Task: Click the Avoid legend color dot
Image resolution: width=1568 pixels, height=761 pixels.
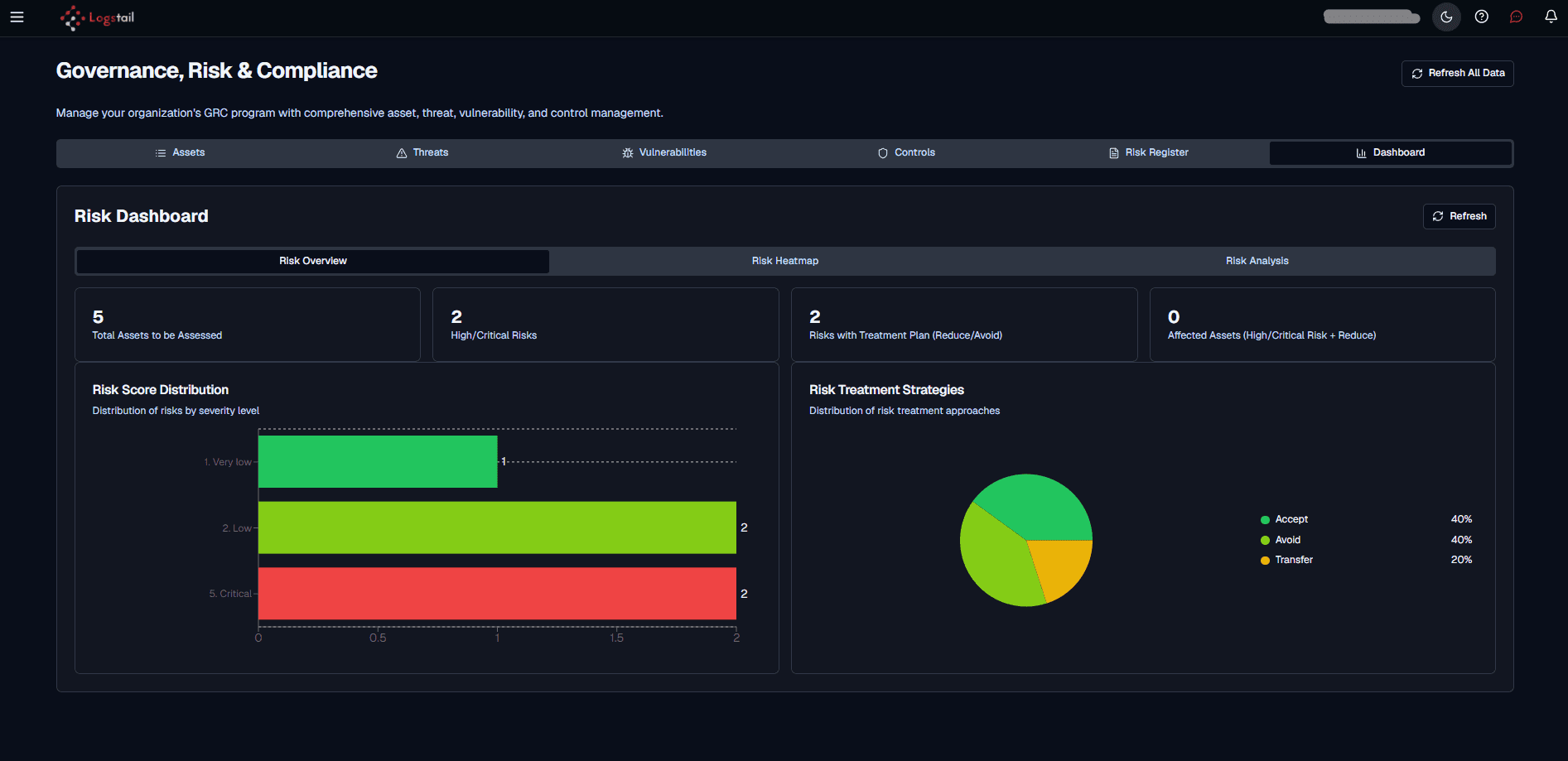Action: [x=1265, y=541]
